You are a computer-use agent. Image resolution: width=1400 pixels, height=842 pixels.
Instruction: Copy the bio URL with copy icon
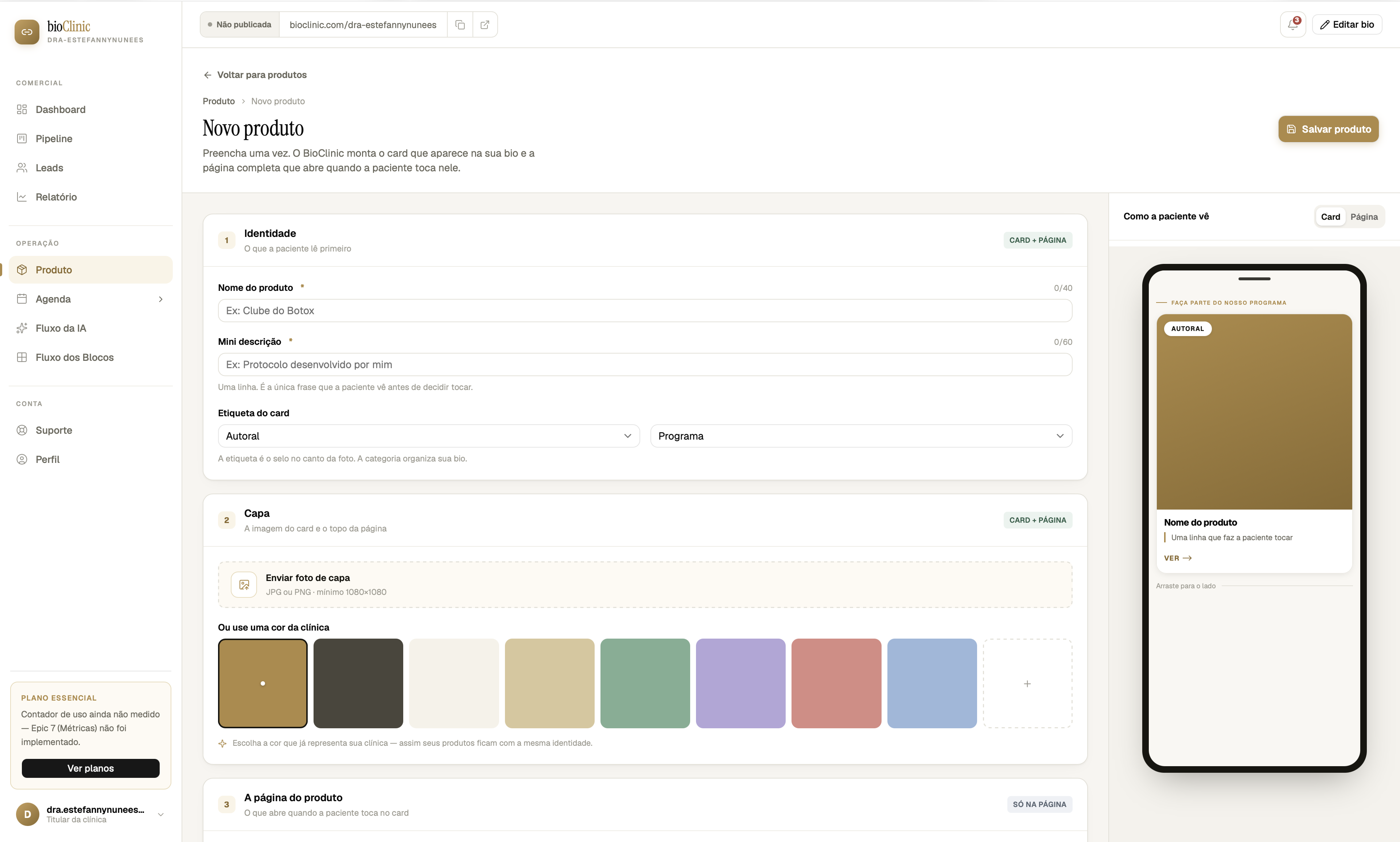point(460,24)
